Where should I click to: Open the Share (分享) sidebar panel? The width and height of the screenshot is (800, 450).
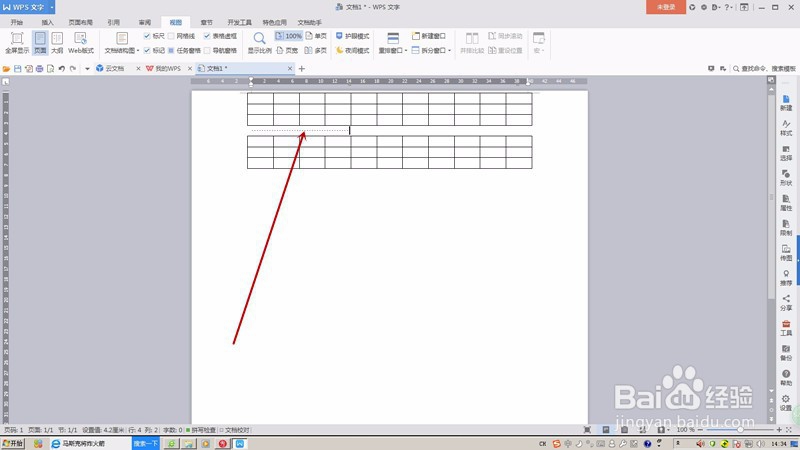[x=786, y=303]
